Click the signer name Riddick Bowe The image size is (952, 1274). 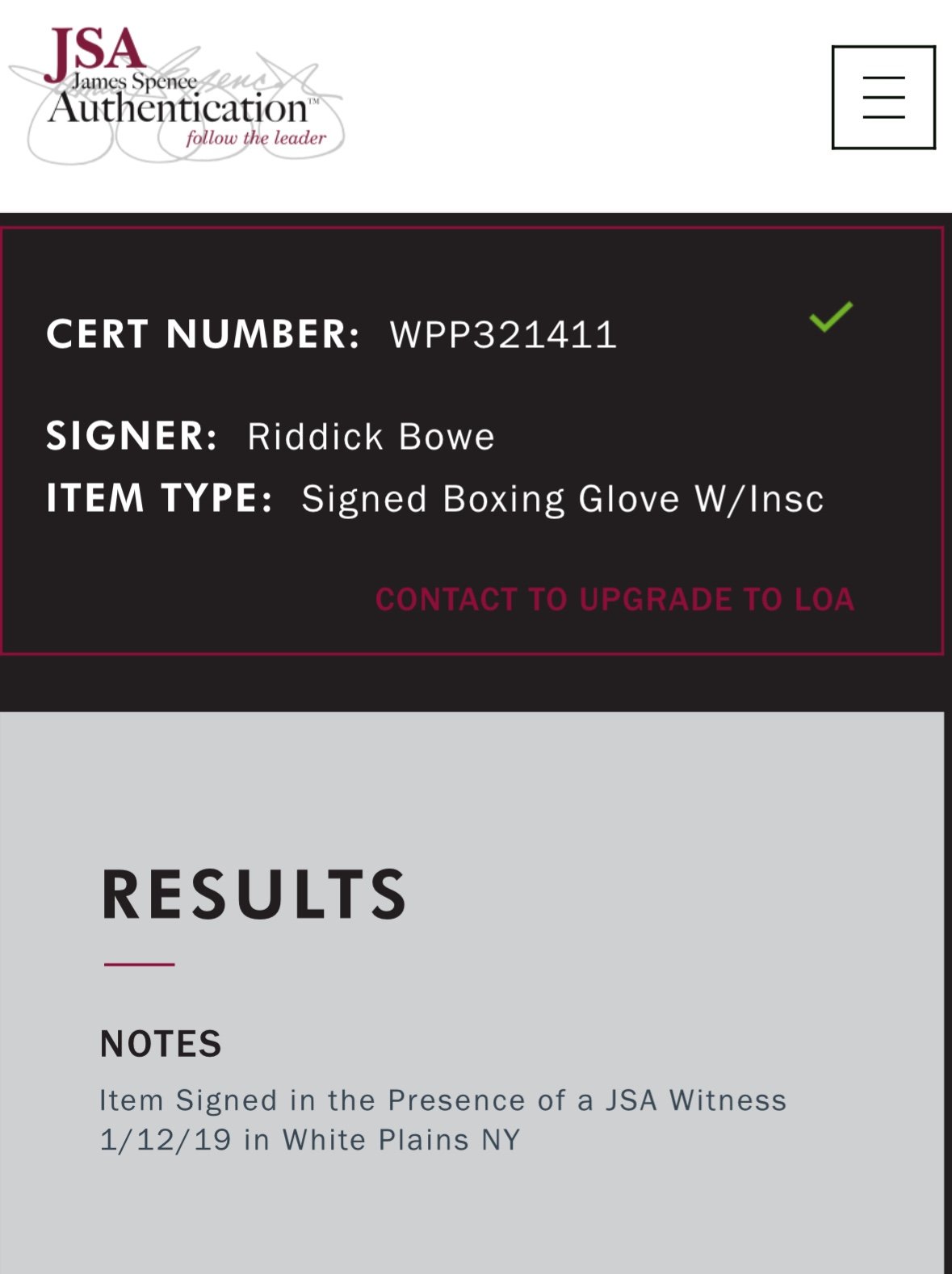click(371, 437)
